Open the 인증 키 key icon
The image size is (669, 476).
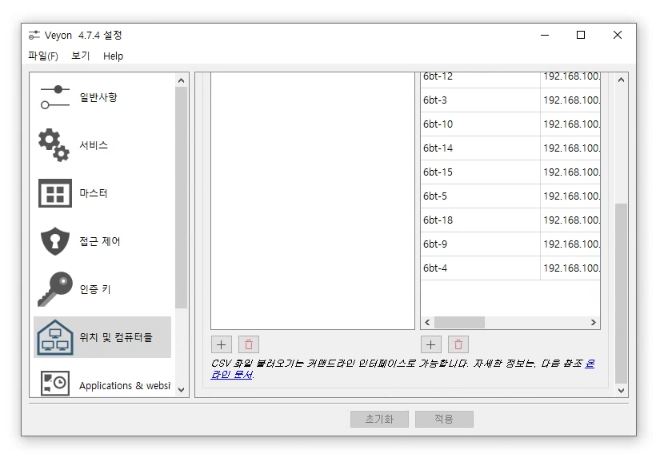tap(55, 289)
